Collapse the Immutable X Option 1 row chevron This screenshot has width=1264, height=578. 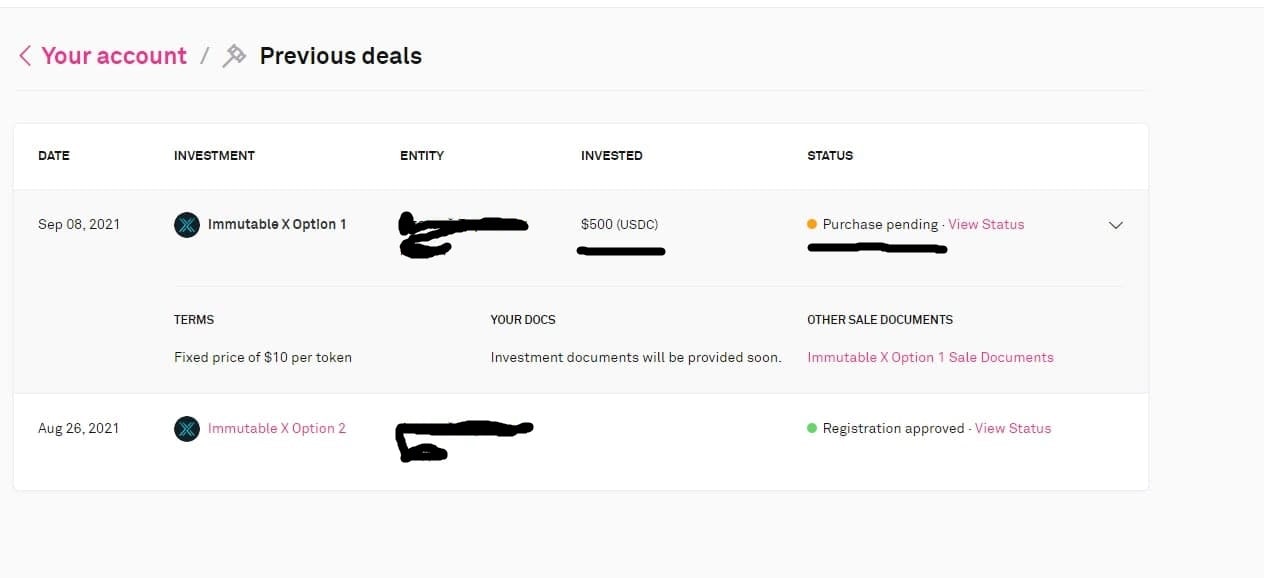tap(1116, 225)
